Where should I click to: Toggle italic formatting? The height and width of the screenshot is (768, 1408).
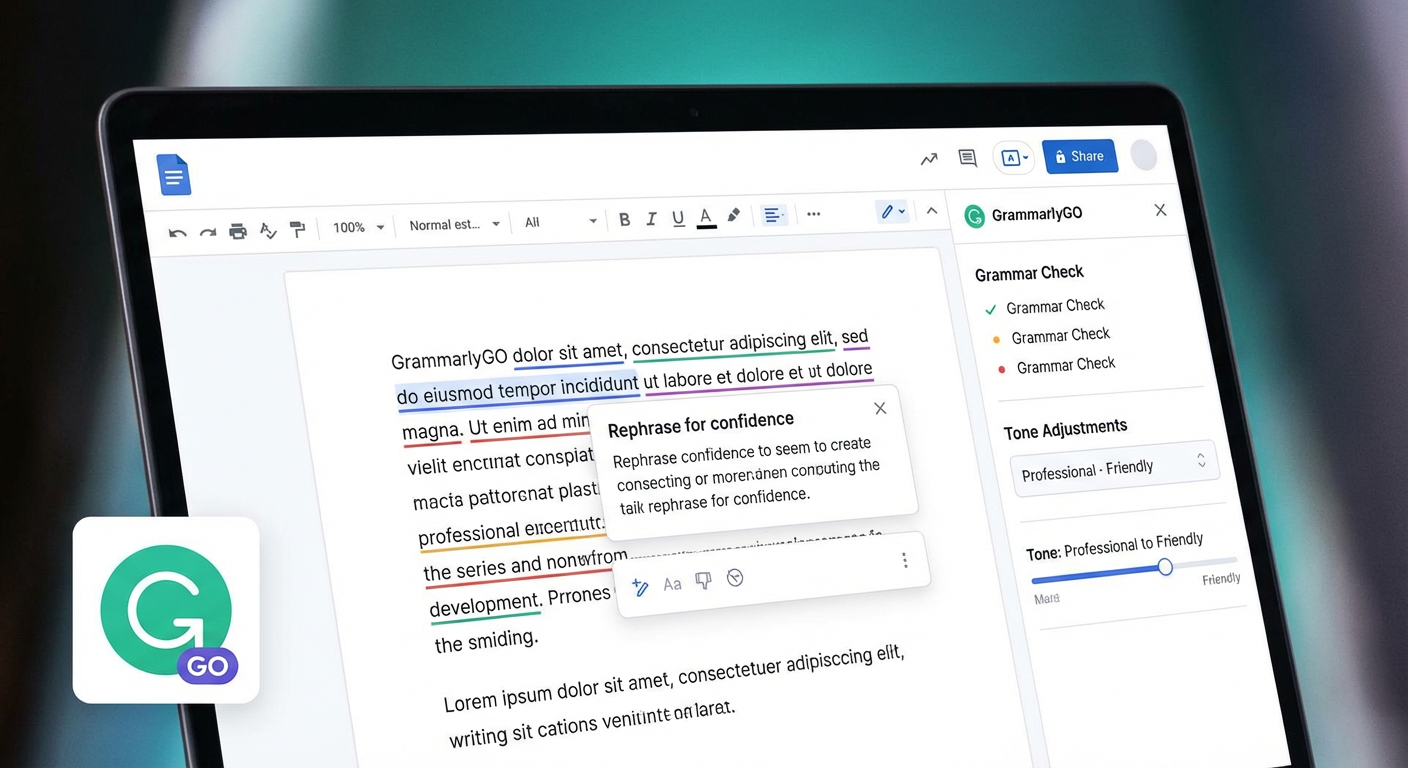(x=651, y=219)
